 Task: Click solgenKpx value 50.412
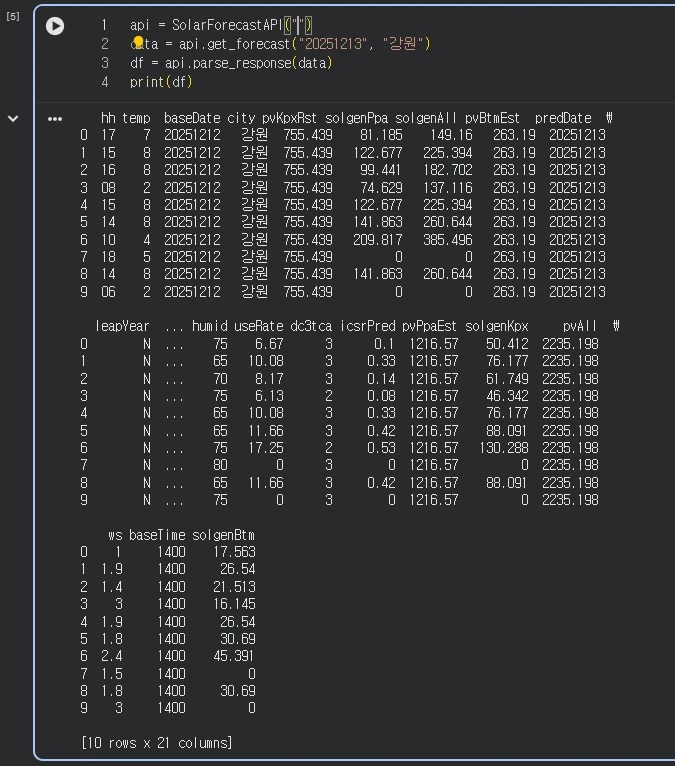(507, 344)
